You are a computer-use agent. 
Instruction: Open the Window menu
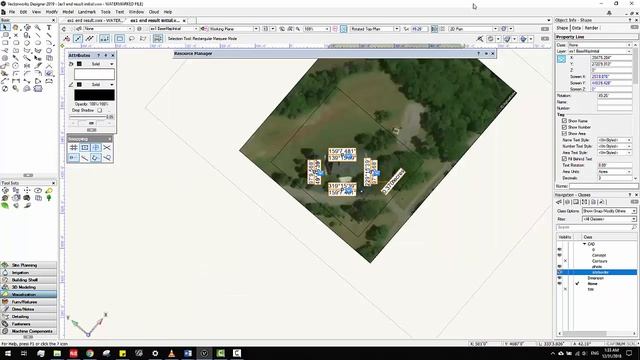136,12
